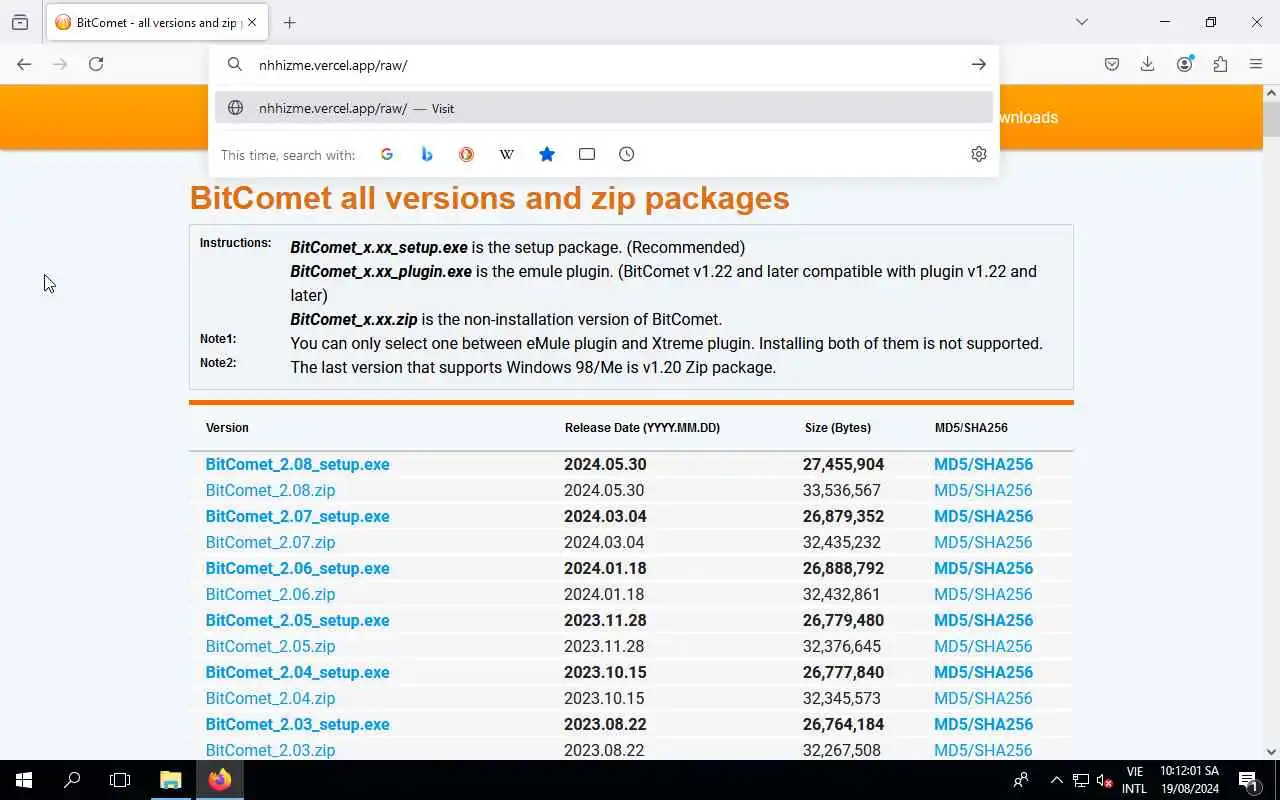Search with DuckDuckGo this time

466,154
